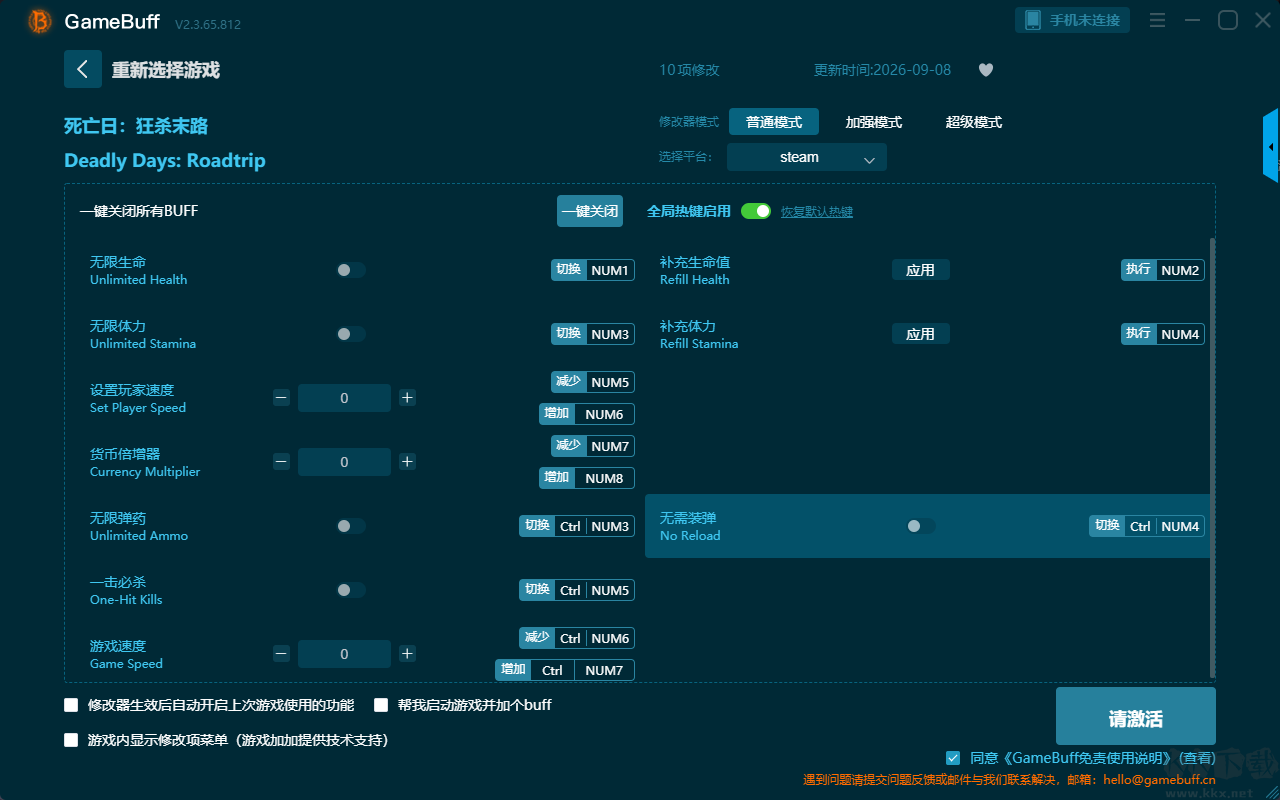Switch to 超级模式 mode tab

[x=974, y=122]
